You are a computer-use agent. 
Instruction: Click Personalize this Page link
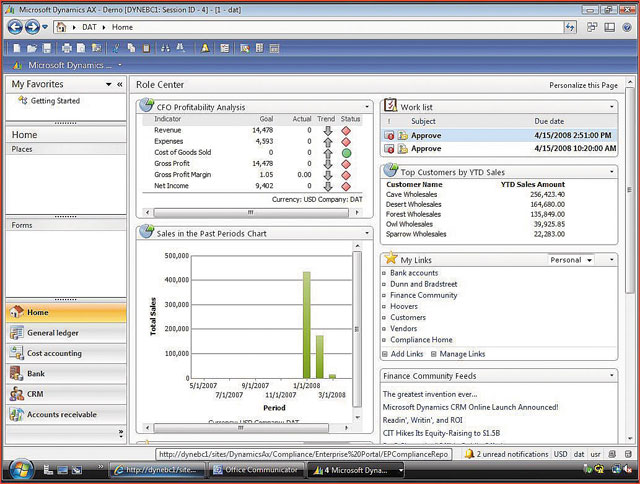click(583, 85)
